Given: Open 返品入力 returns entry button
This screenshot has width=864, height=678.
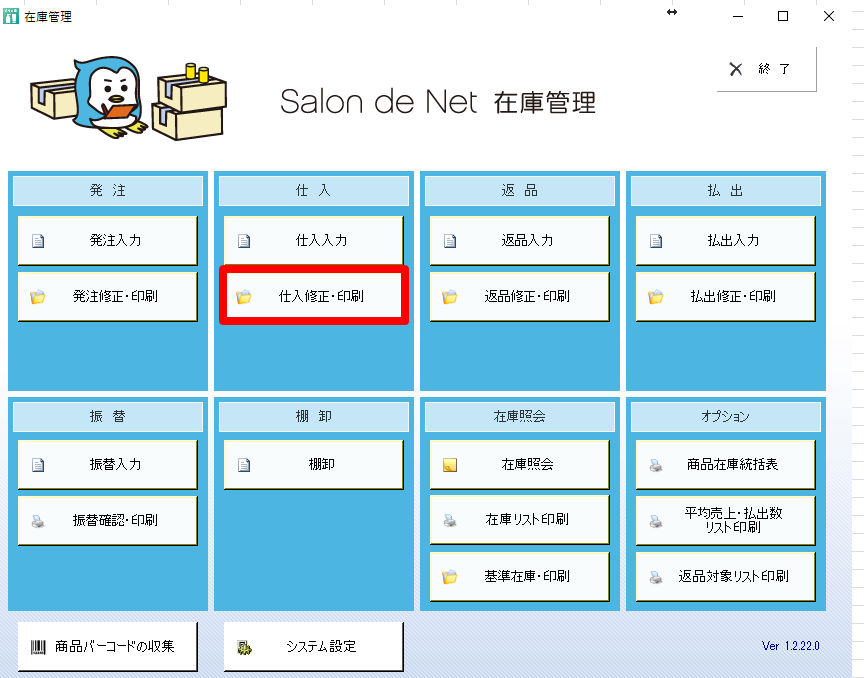Looking at the screenshot, I should (520, 240).
